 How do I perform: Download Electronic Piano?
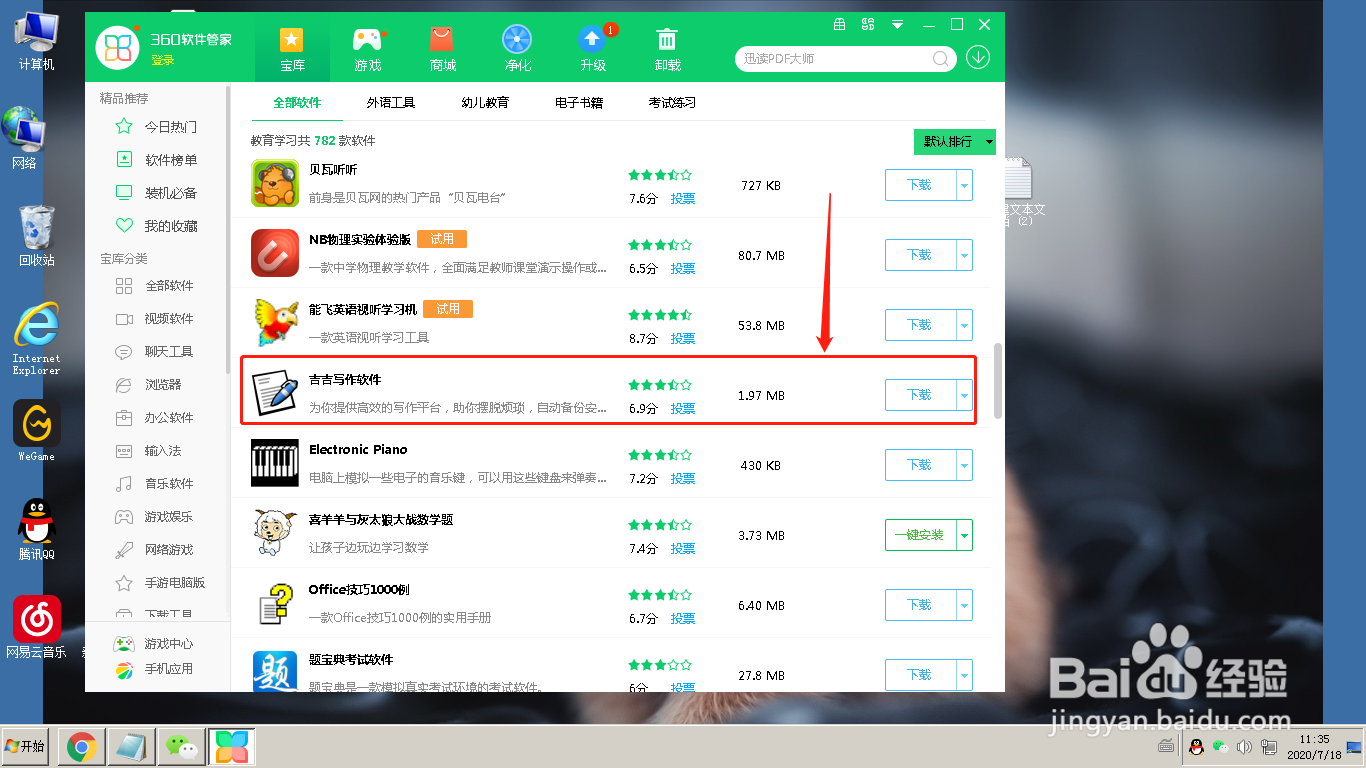click(920, 465)
